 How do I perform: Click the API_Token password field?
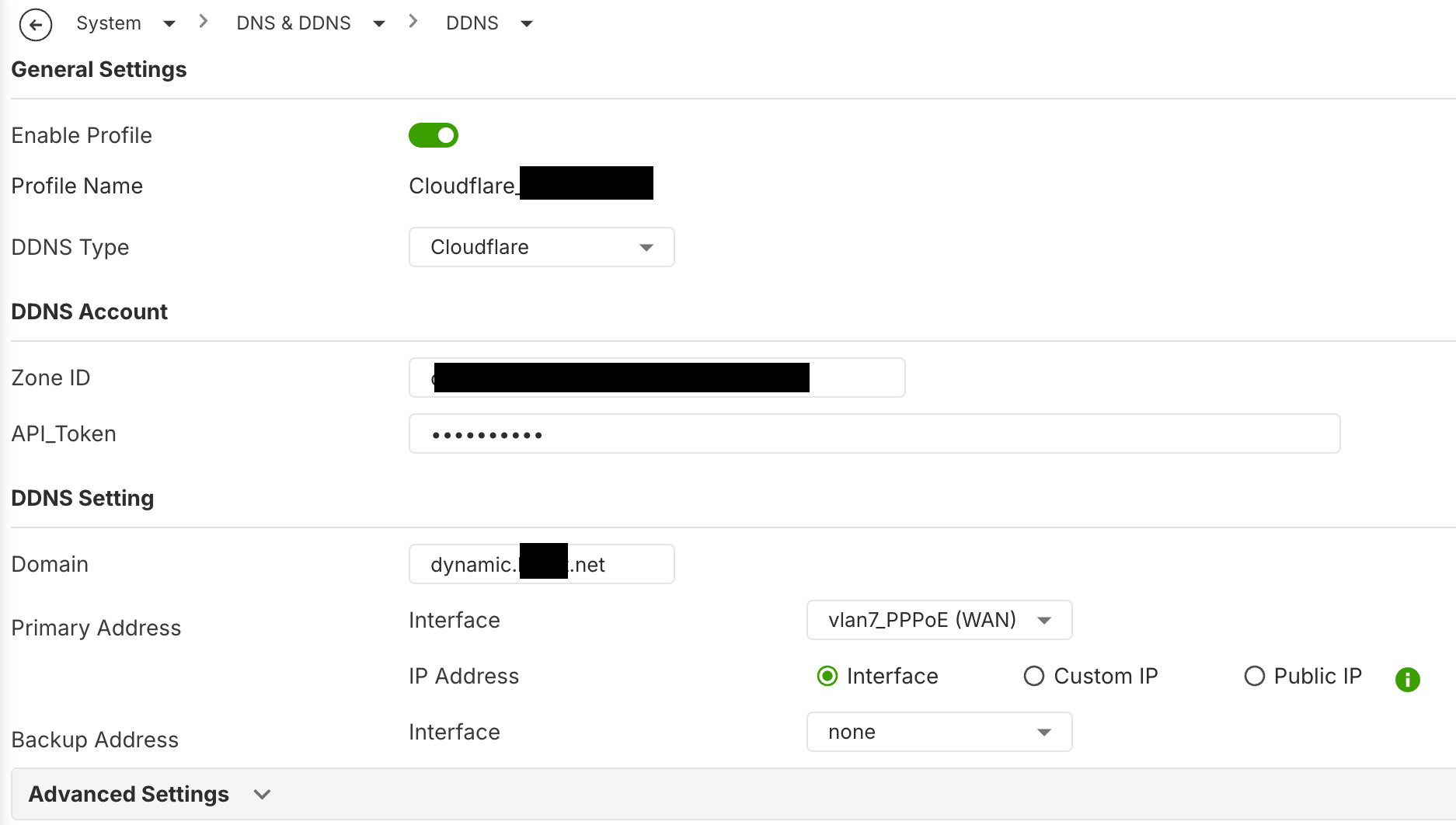pos(875,433)
